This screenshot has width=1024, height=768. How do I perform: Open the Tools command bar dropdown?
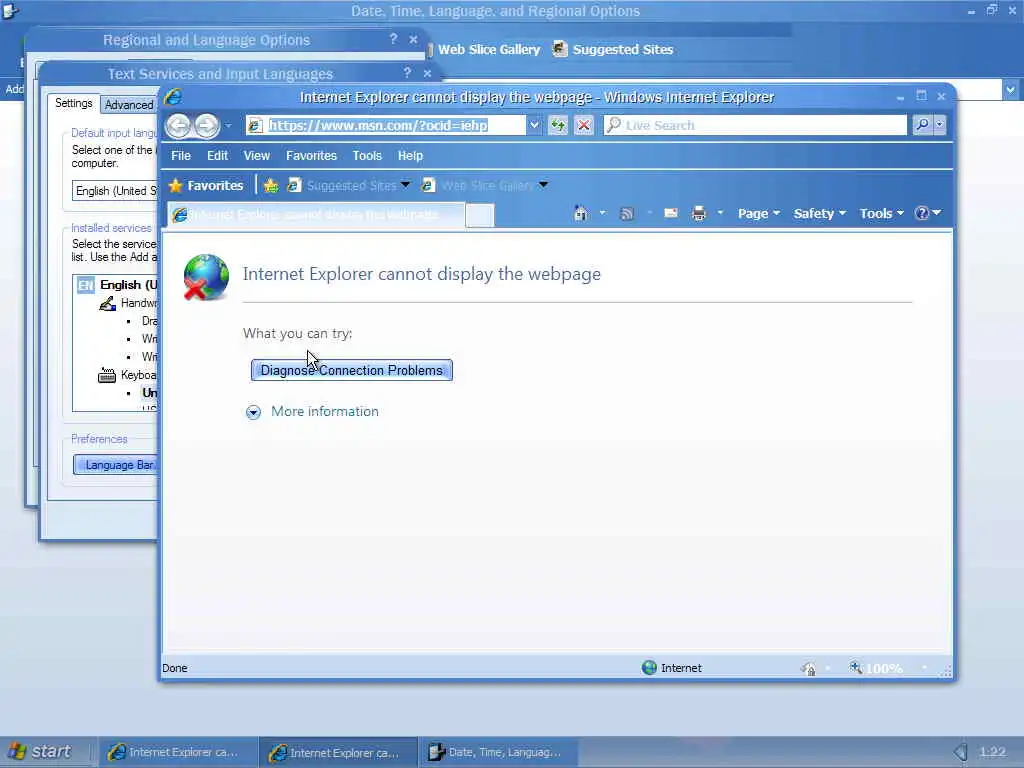click(x=881, y=214)
